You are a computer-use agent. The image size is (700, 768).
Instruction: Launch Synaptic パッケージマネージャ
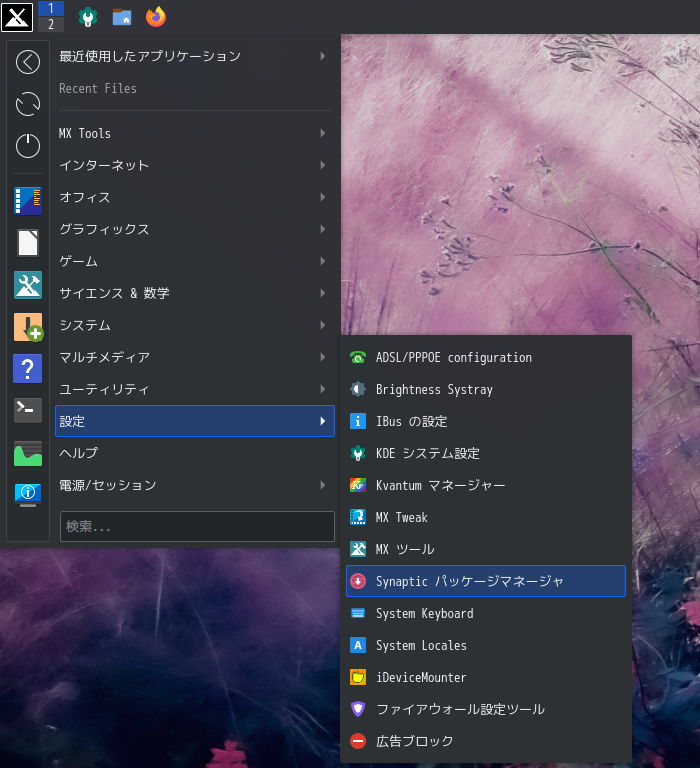pyautogui.click(x=486, y=581)
